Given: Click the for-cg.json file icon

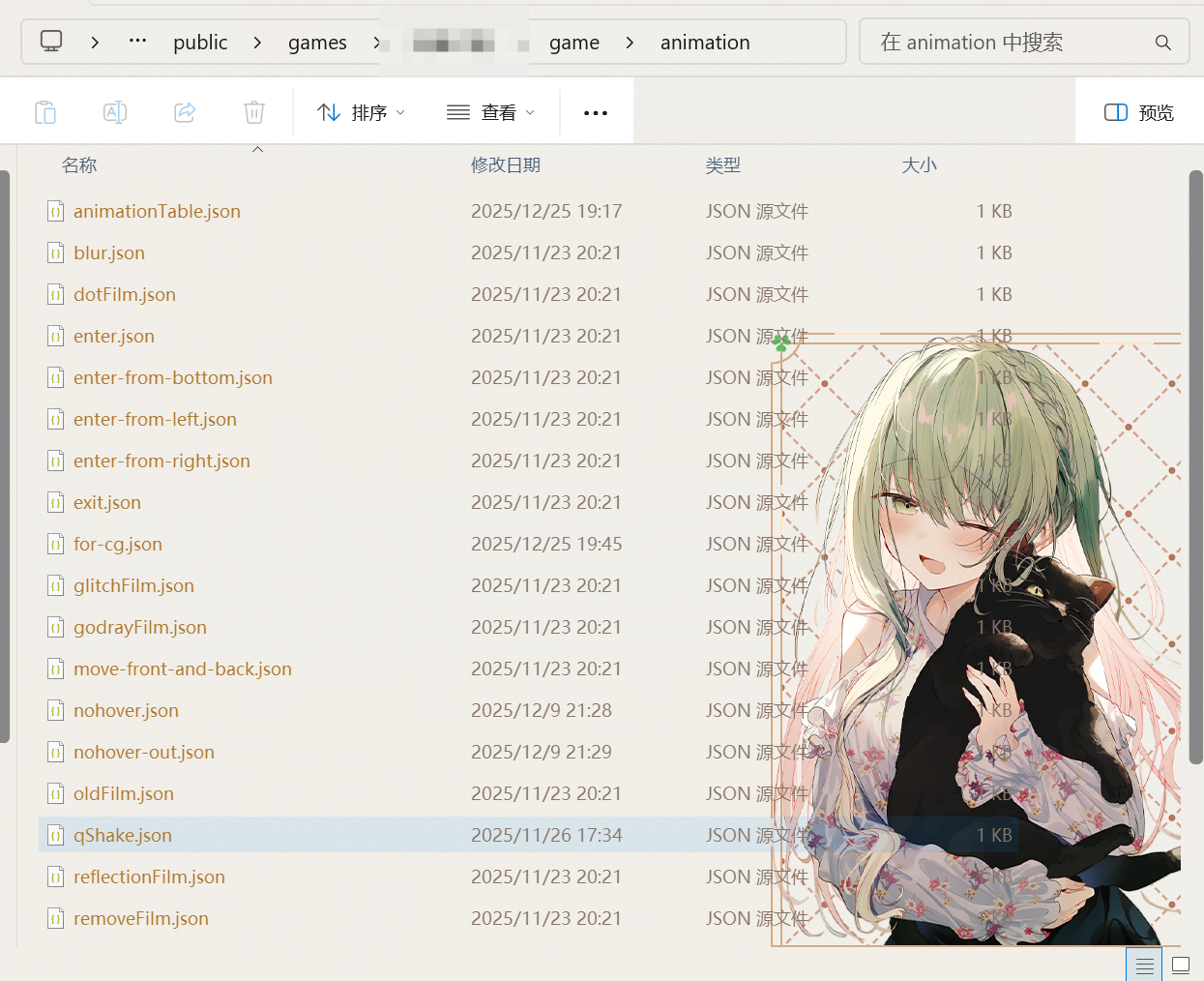Looking at the screenshot, I should (56, 544).
